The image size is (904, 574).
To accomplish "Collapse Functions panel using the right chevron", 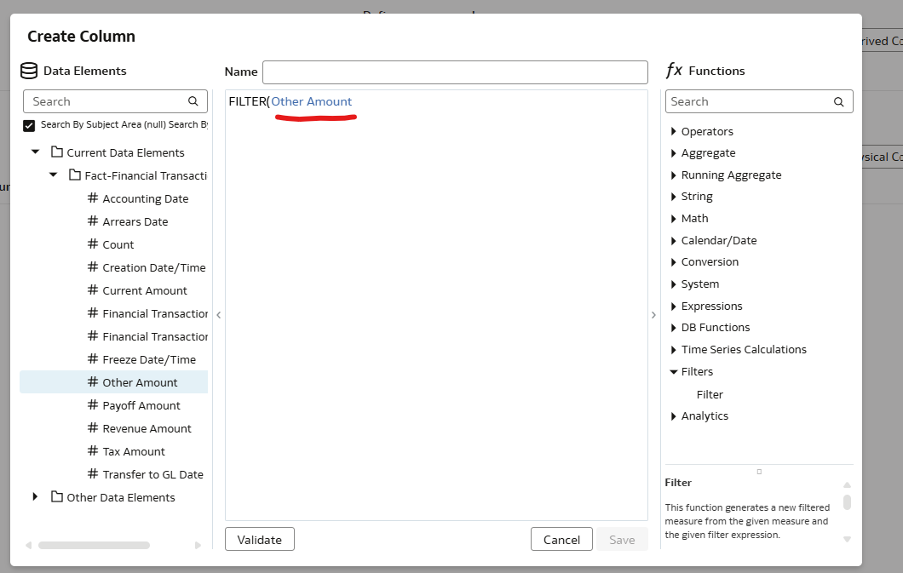I will (654, 315).
